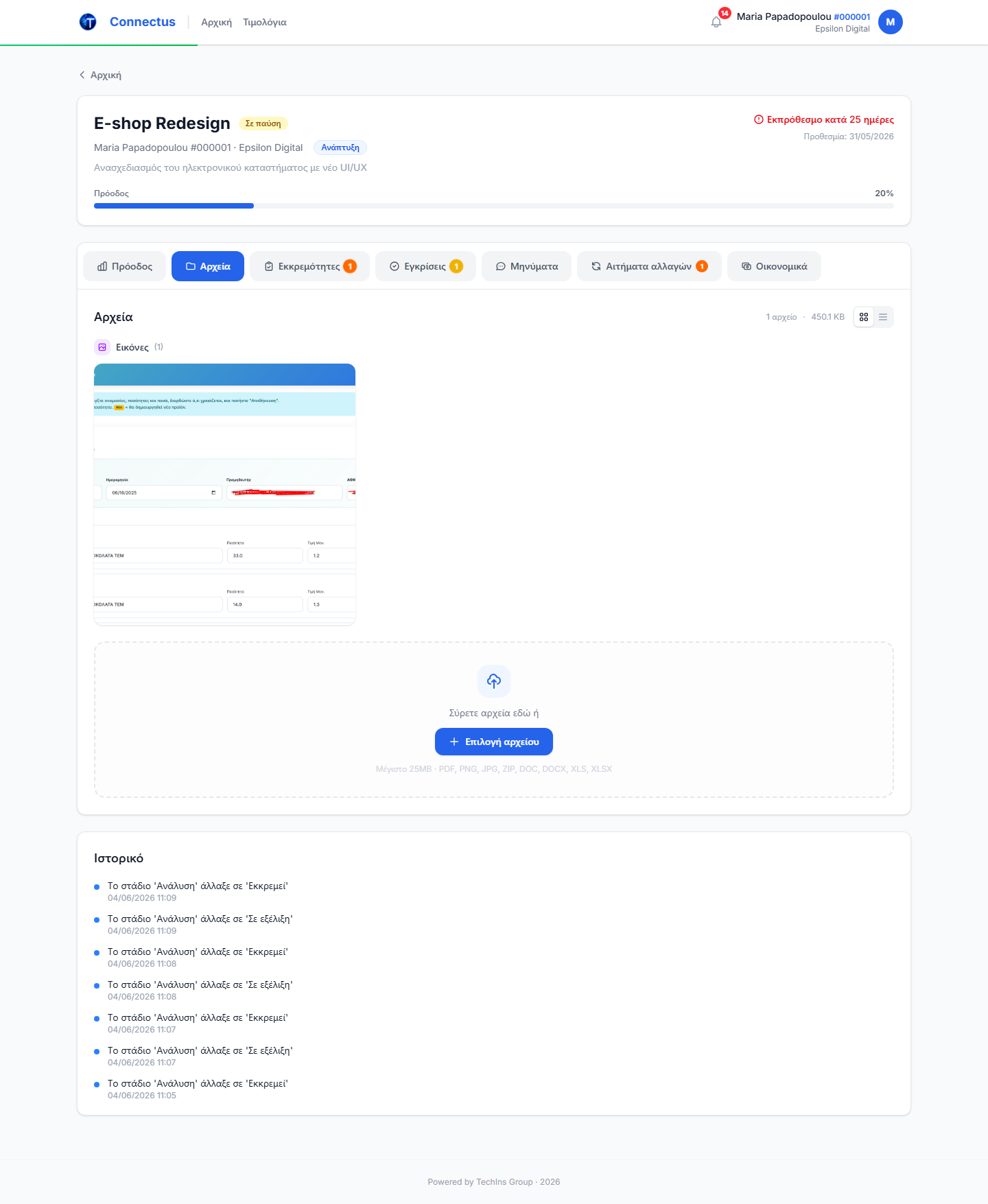Click the Connectus brand name

coord(143,22)
